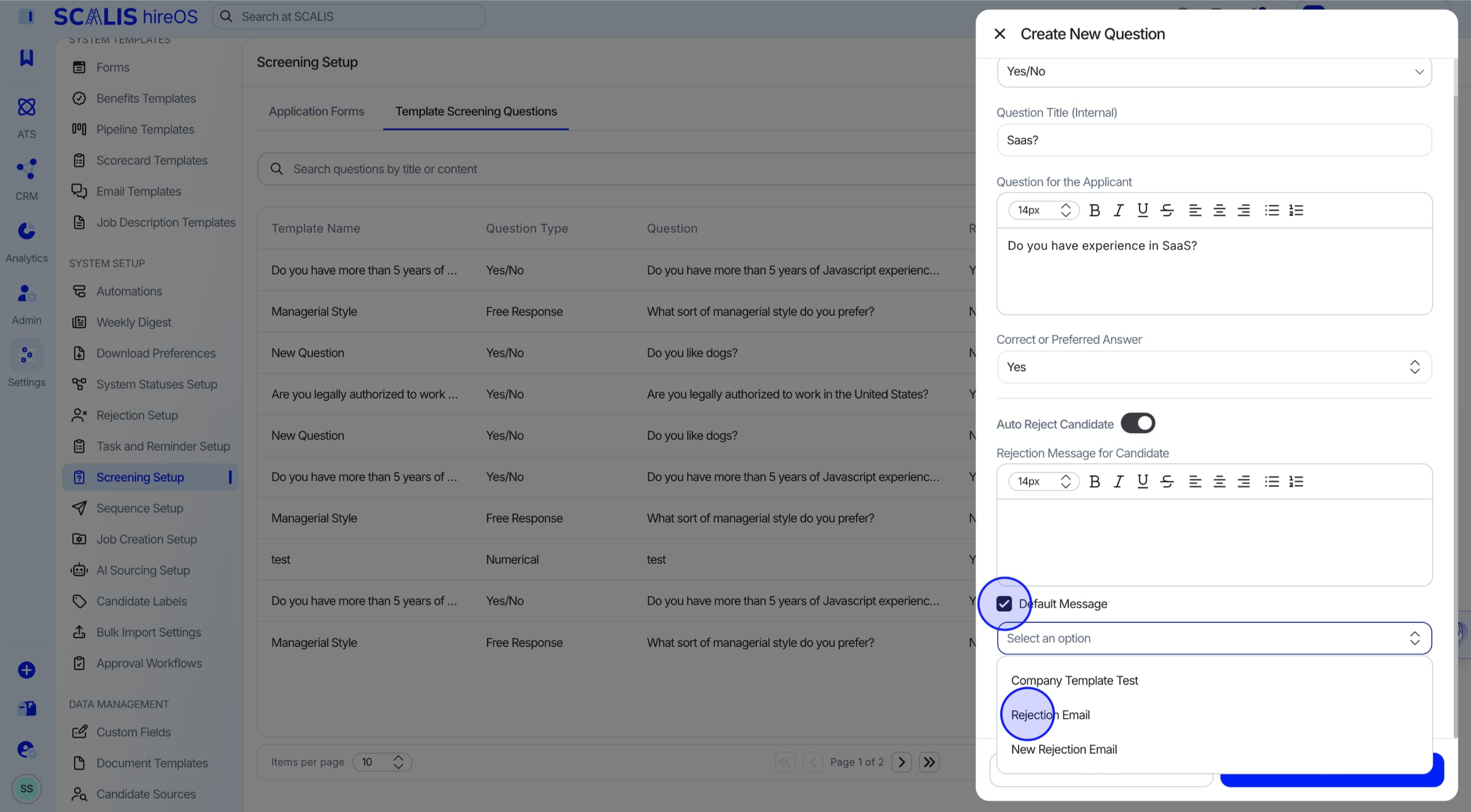
Task: Align left in the Rejection Message toolbar
Action: [1195, 481]
